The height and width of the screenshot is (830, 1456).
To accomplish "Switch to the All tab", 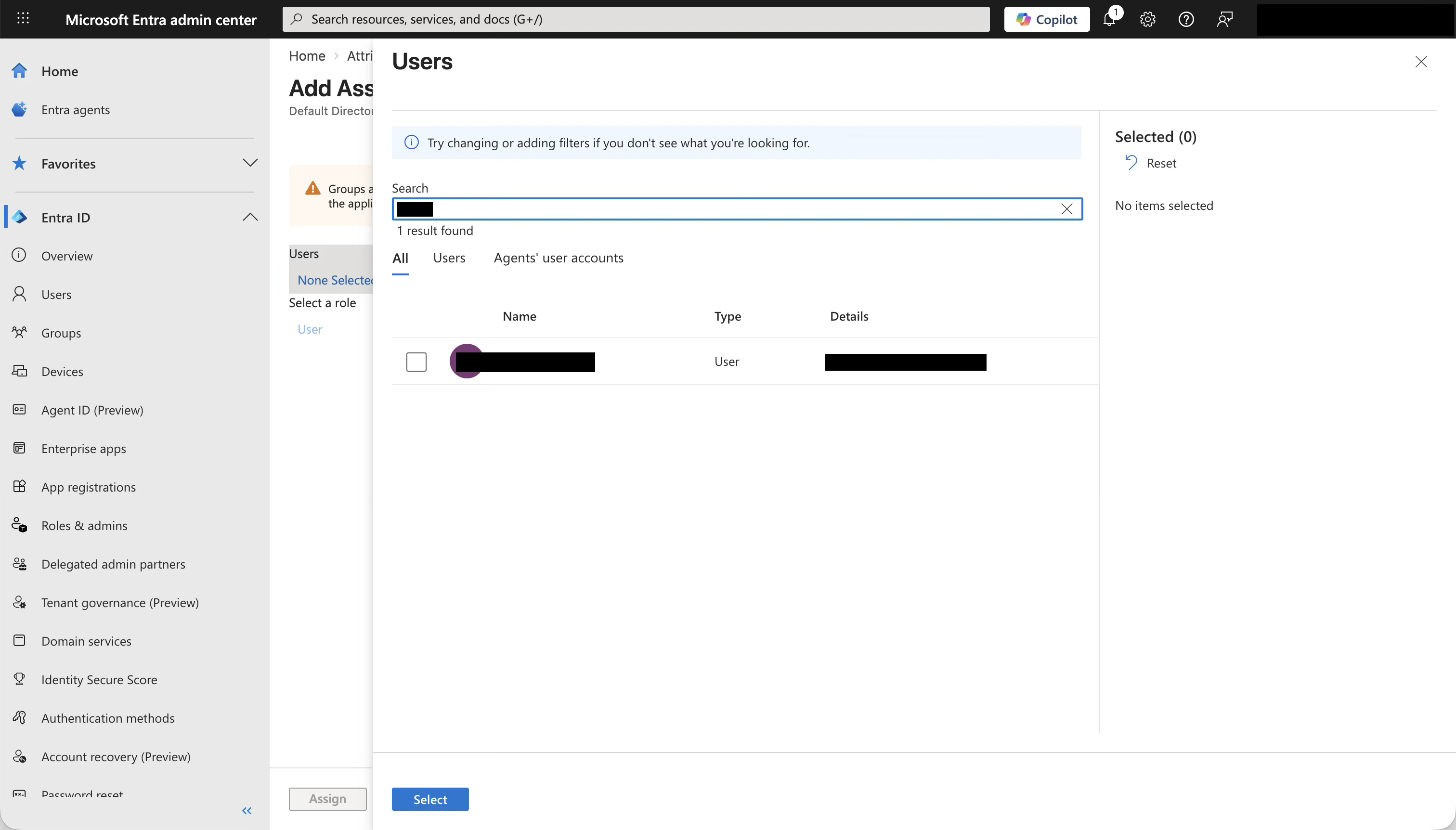I will 400,258.
